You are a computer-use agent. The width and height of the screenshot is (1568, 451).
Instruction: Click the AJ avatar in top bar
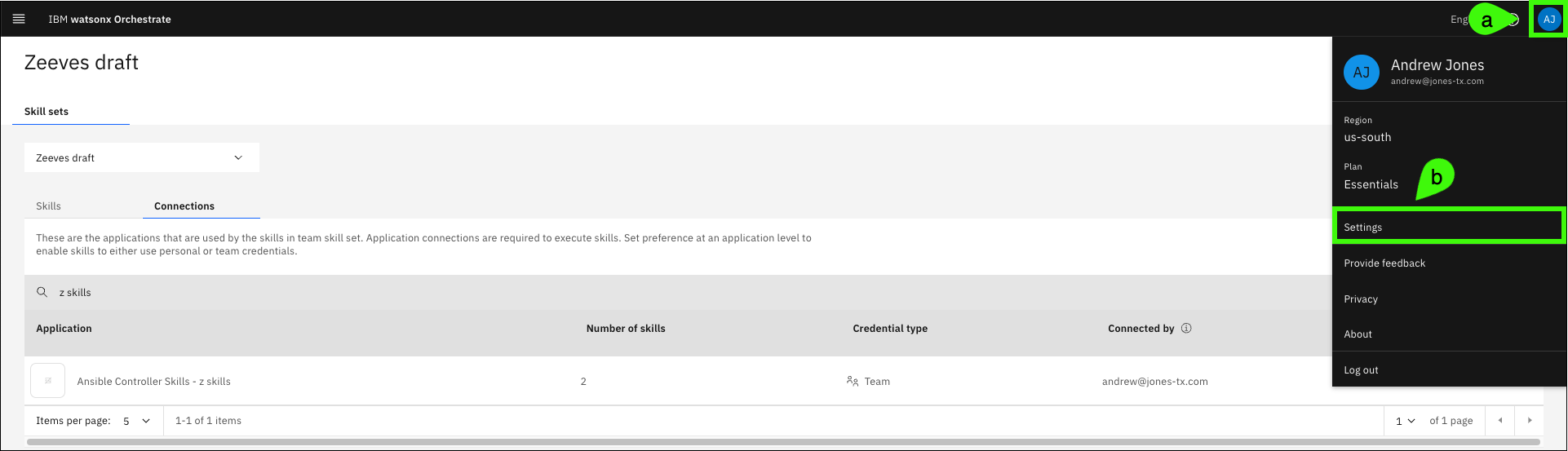pyautogui.click(x=1548, y=20)
